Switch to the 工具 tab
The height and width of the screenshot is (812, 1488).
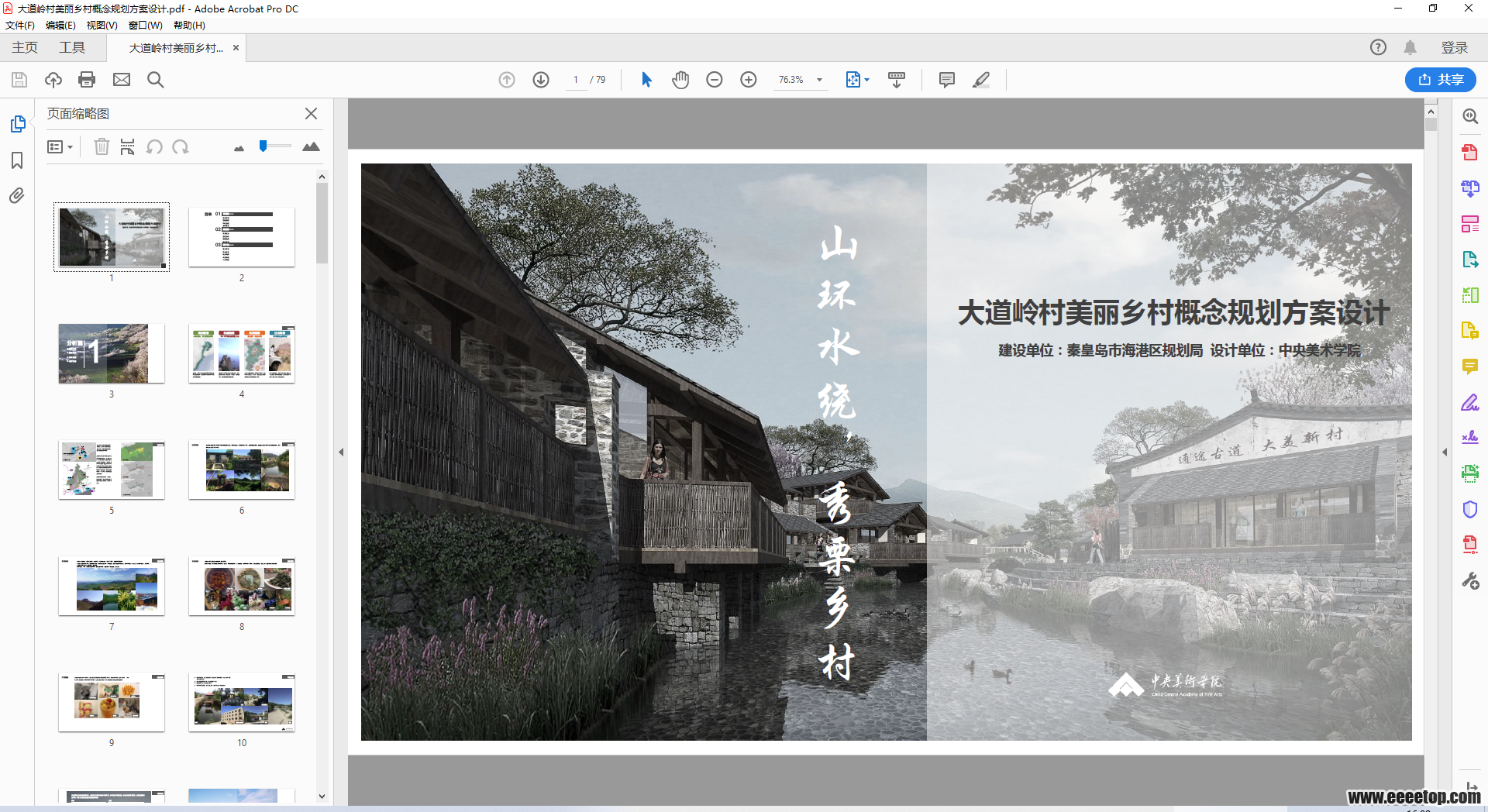[x=72, y=48]
